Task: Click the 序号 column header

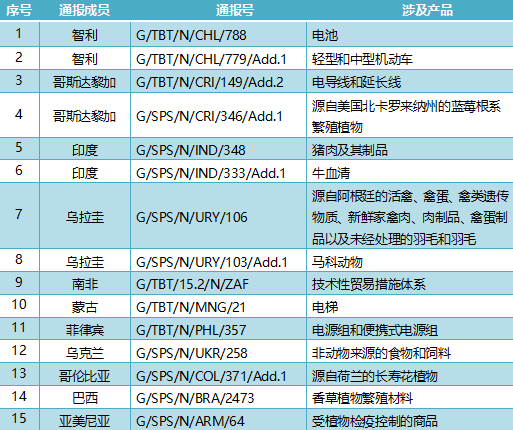Action: tap(19, 11)
